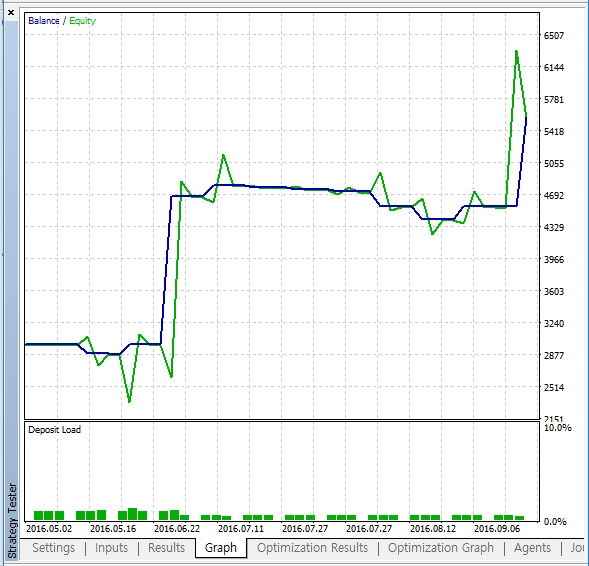Viewport: 589px width, 566px height.
Task: Click the 2016.07.11 date label
Action: [241, 528]
